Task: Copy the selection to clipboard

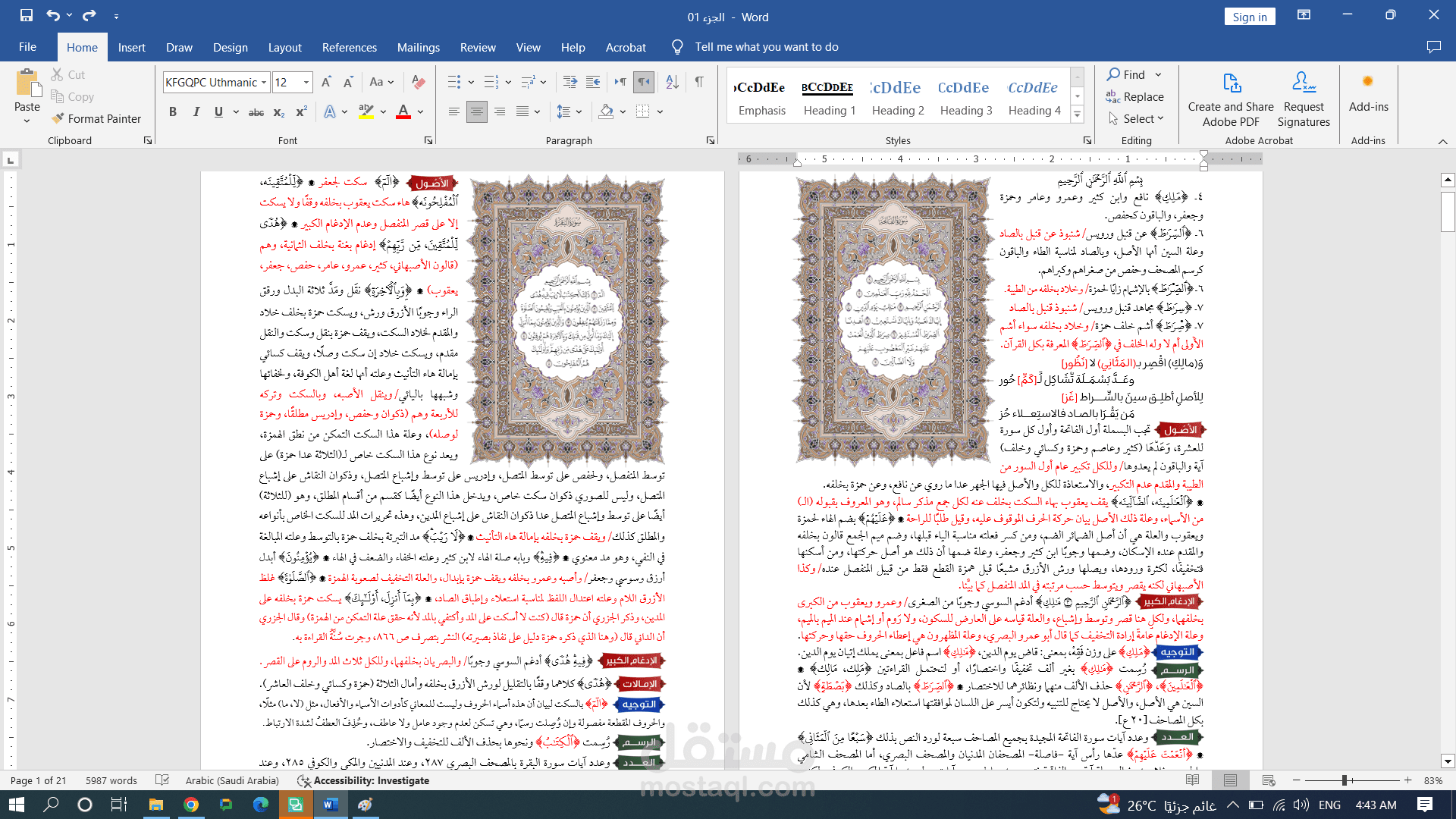Action: click(71, 96)
